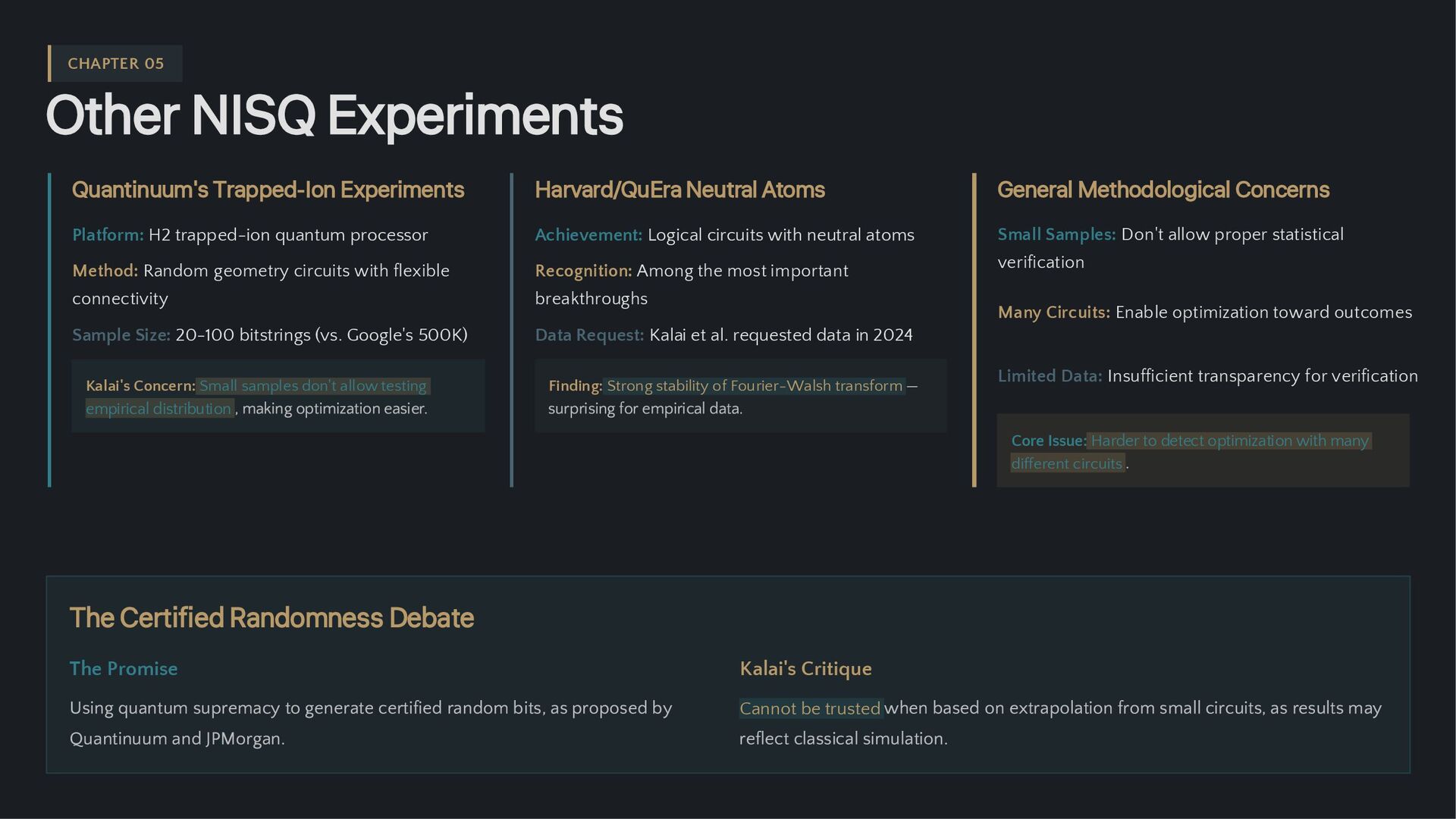Click Kalai's Critique subheading
The image size is (1456, 819).
point(805,669)
